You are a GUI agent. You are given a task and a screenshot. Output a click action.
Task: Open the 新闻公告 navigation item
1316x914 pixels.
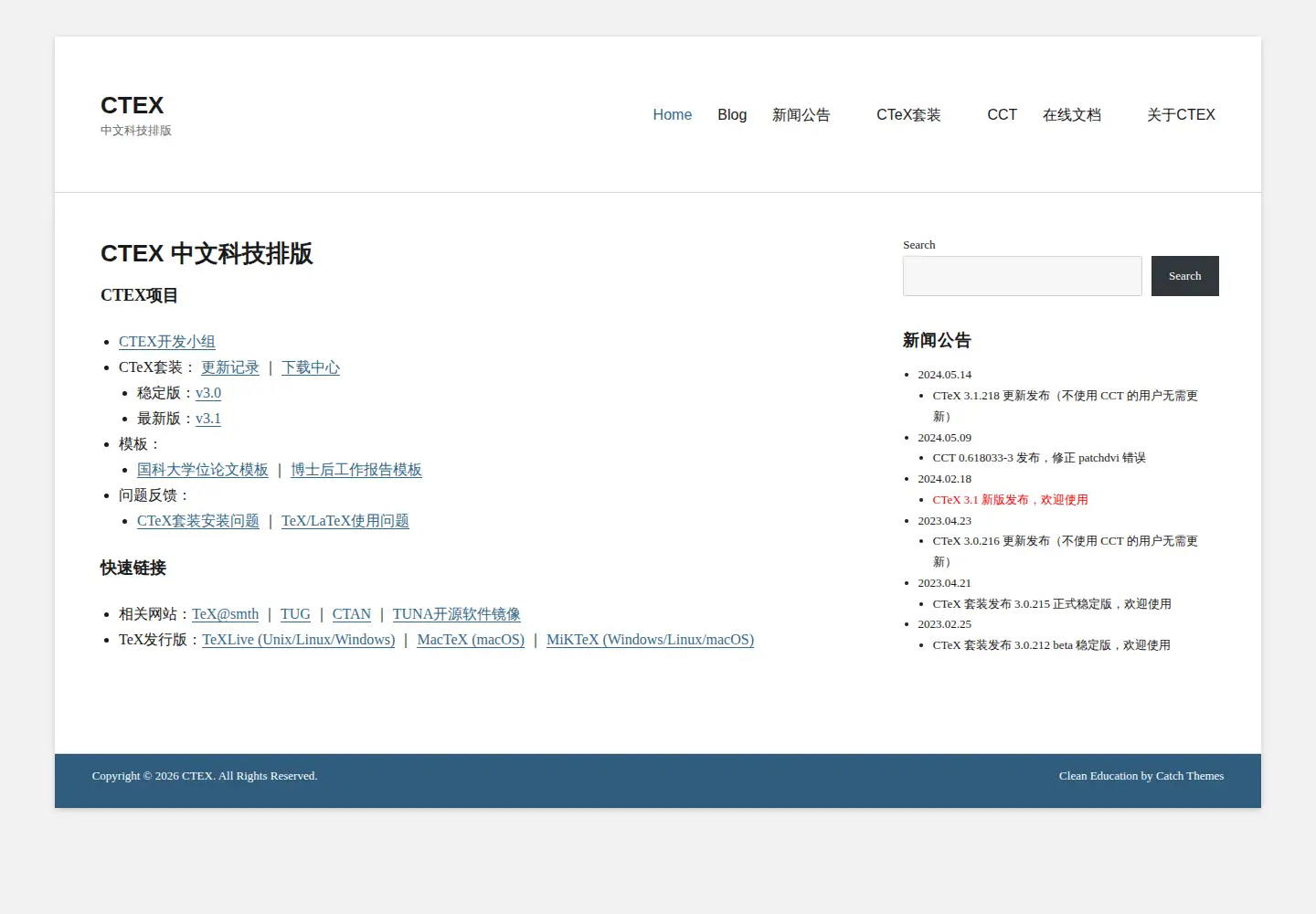pyautogui.click(x=801, y=115)
